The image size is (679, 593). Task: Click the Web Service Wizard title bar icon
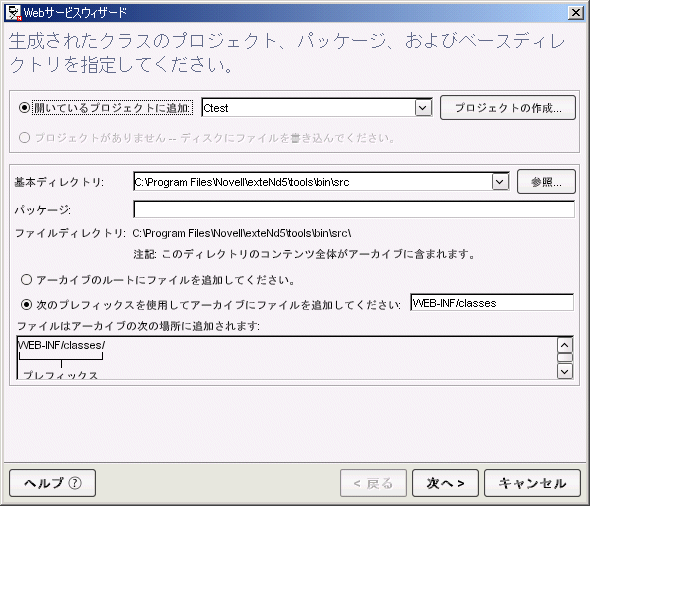pos(13,13)
